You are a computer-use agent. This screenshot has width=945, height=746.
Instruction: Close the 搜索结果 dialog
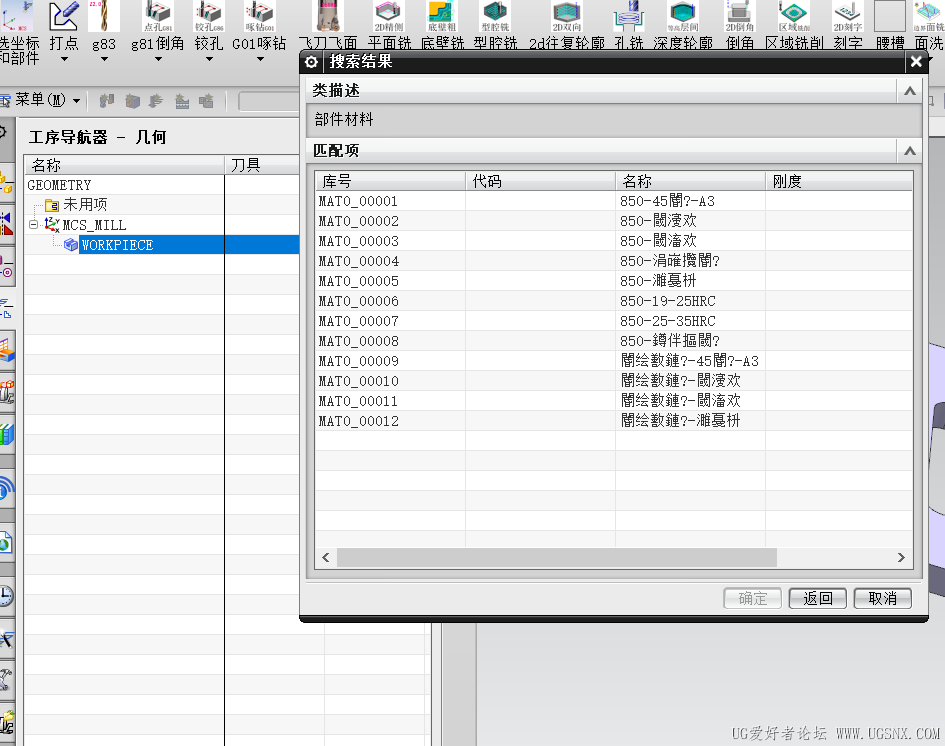pyautogui.click(x=916, y=61)
